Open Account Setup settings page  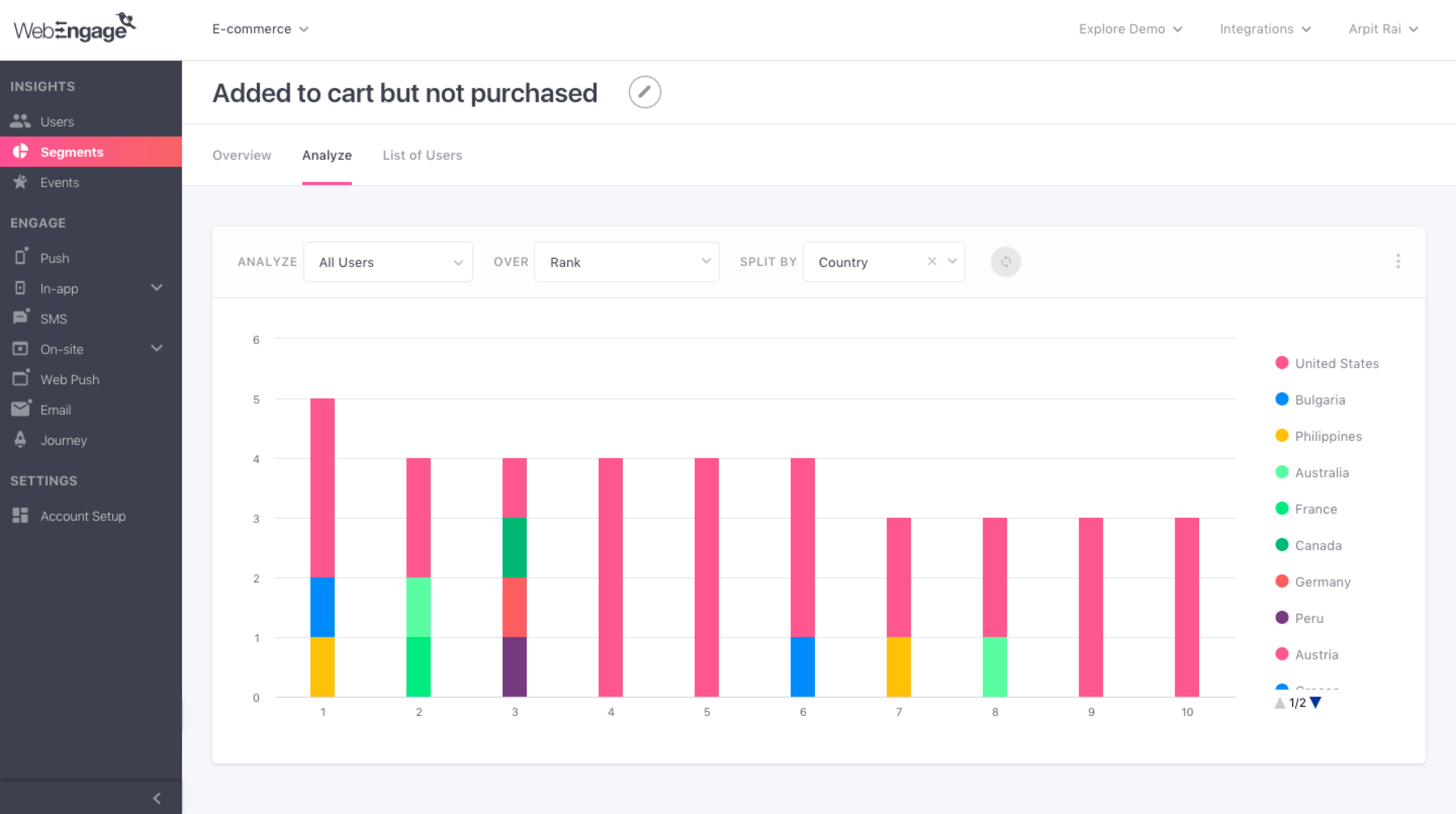82,516
